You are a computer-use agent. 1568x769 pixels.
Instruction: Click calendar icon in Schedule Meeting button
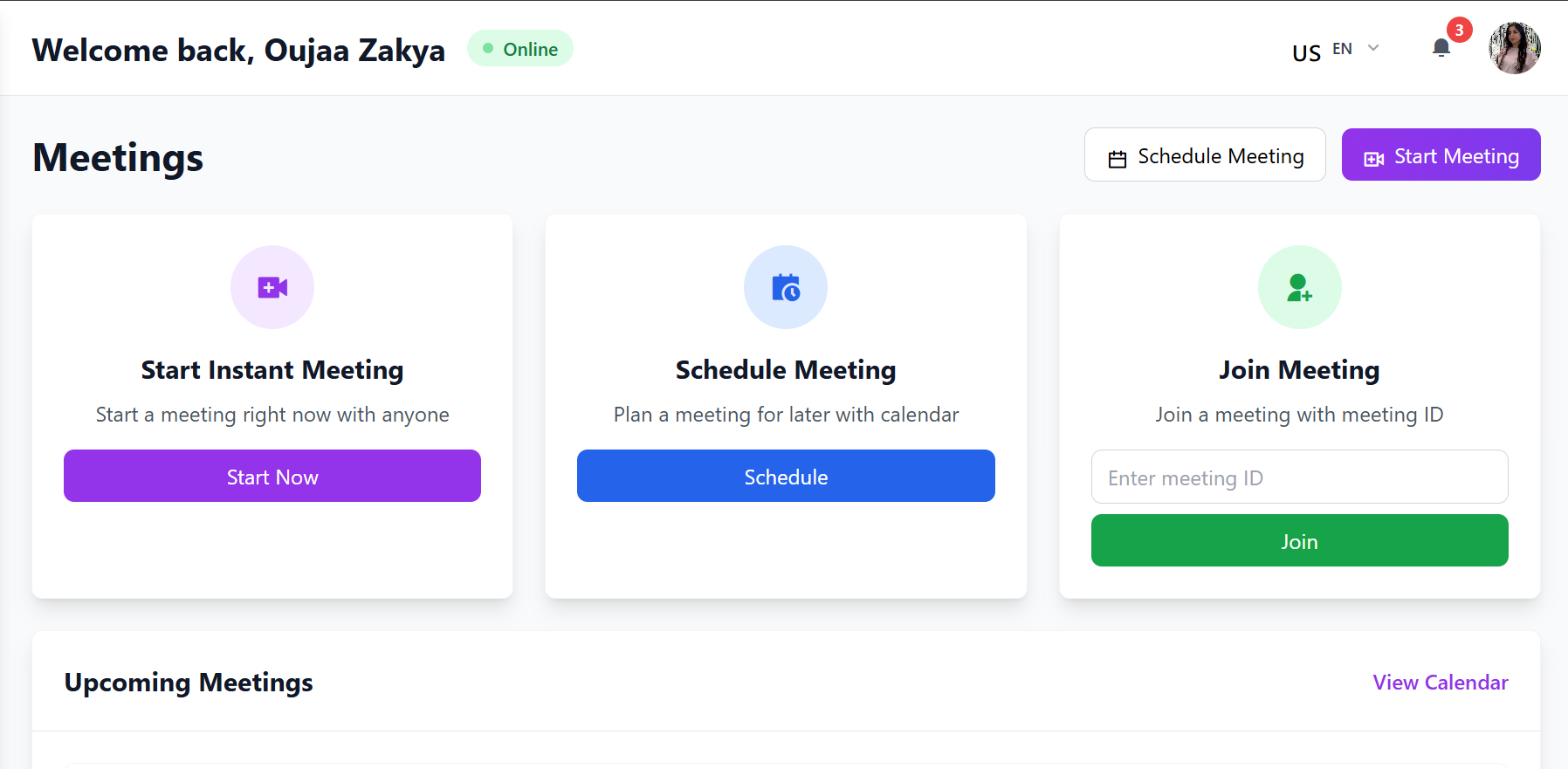point(1118,158)
